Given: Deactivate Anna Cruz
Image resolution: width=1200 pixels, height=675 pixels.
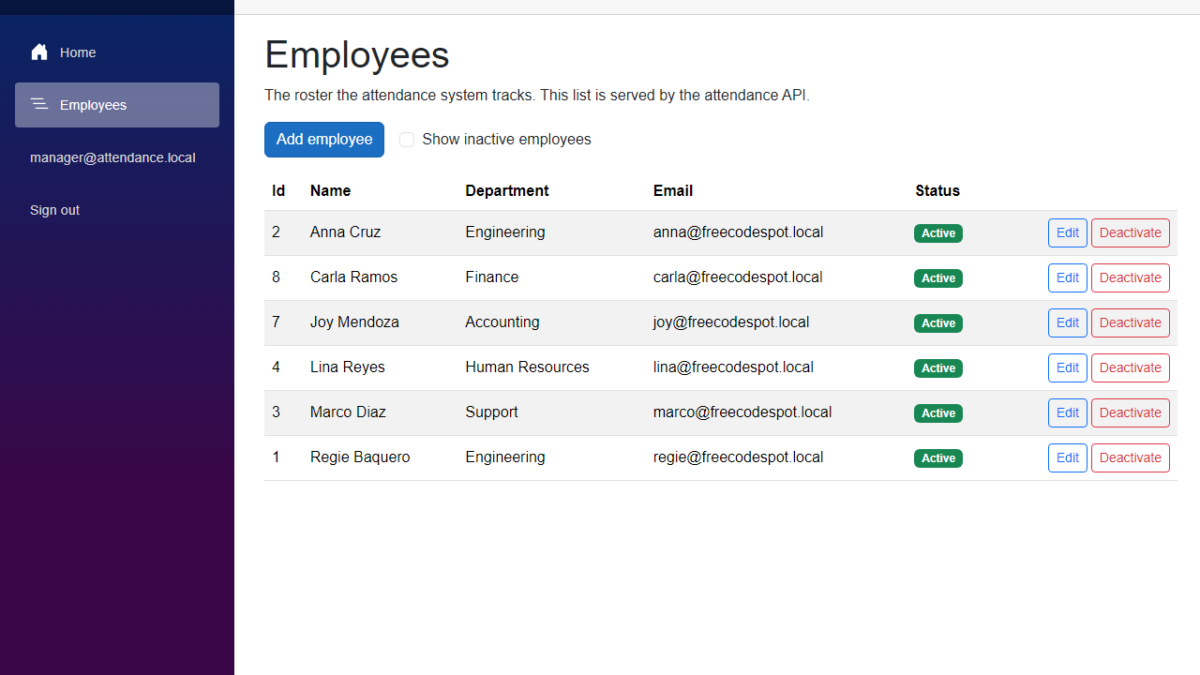Looking at the screenshot, I should coord(1130,233).
